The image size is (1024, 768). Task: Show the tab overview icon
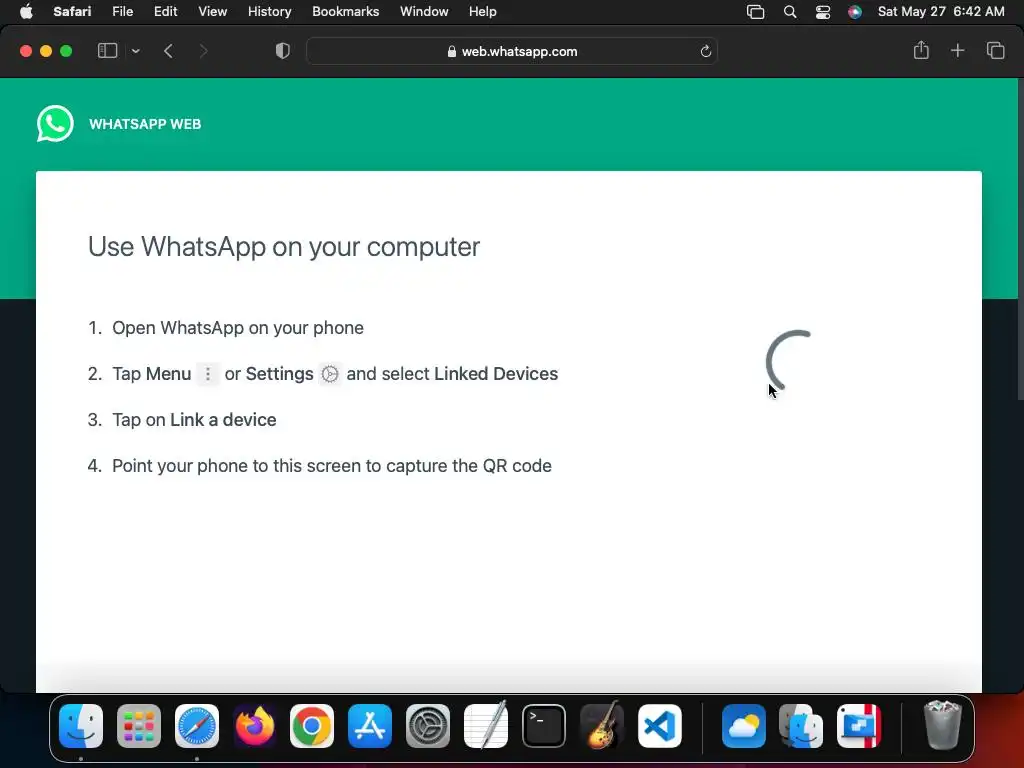coord(995,50)
